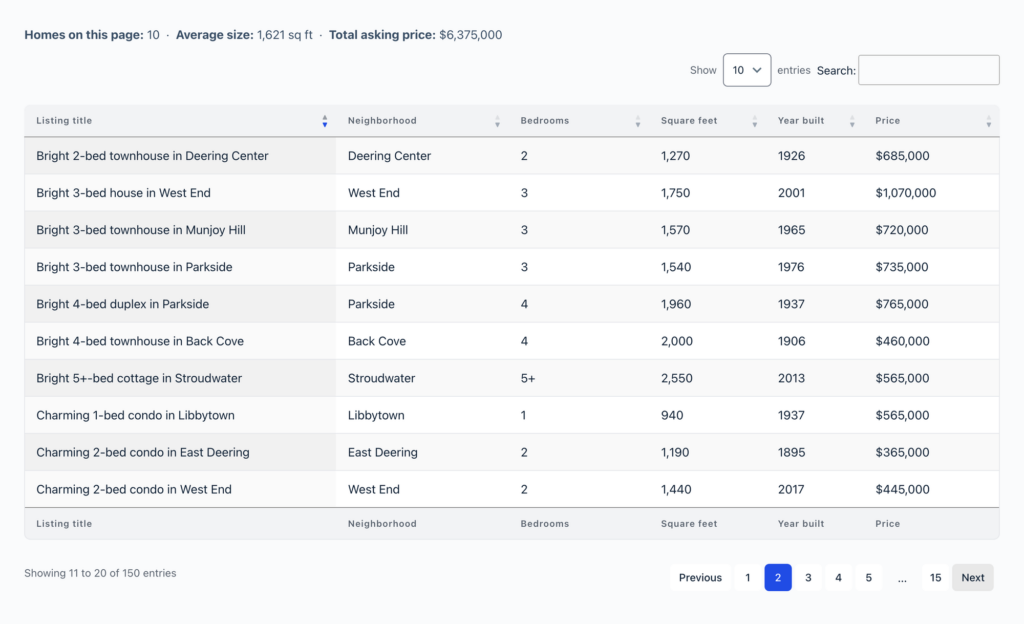Click the Stroudwater neighborhood cell
1024x624 pixels.
click(423, 379)
